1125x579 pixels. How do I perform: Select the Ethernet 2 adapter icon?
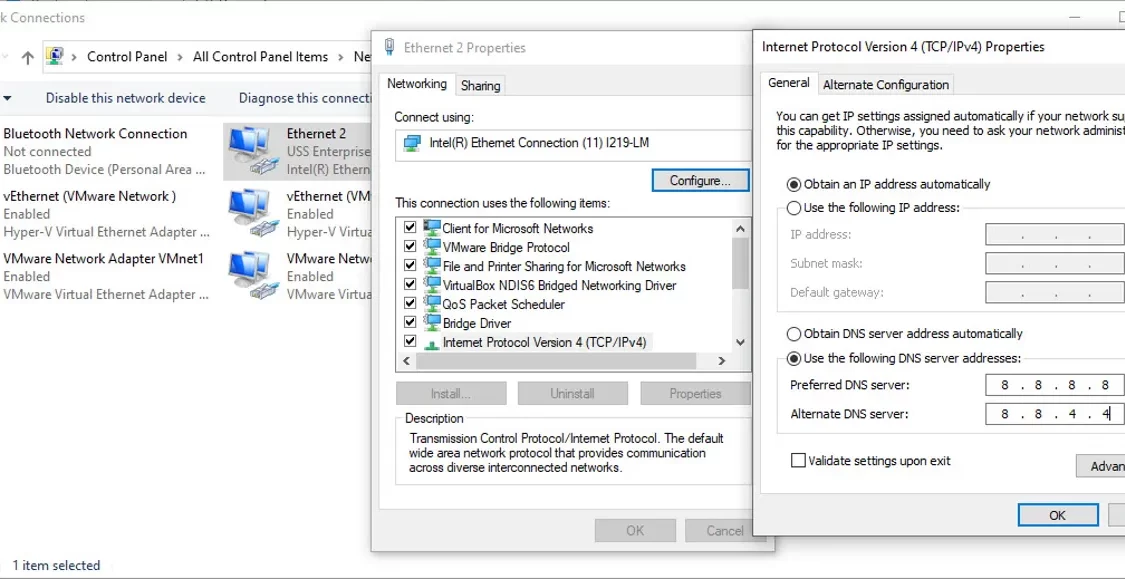252,151
